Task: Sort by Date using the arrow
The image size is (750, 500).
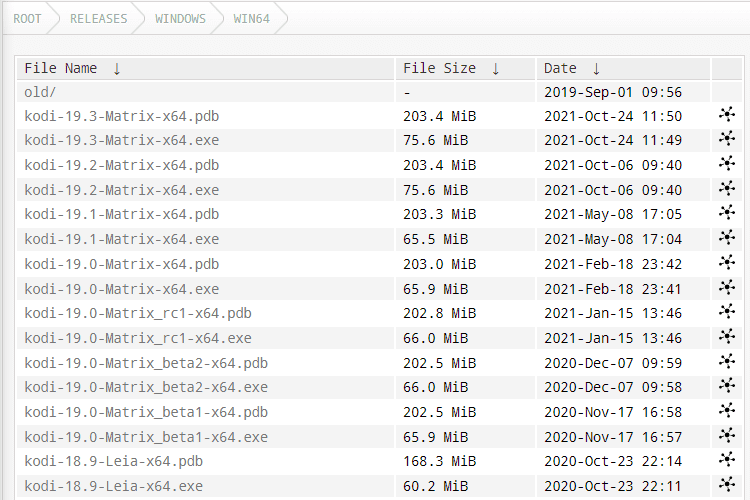Action: point(596,69)
